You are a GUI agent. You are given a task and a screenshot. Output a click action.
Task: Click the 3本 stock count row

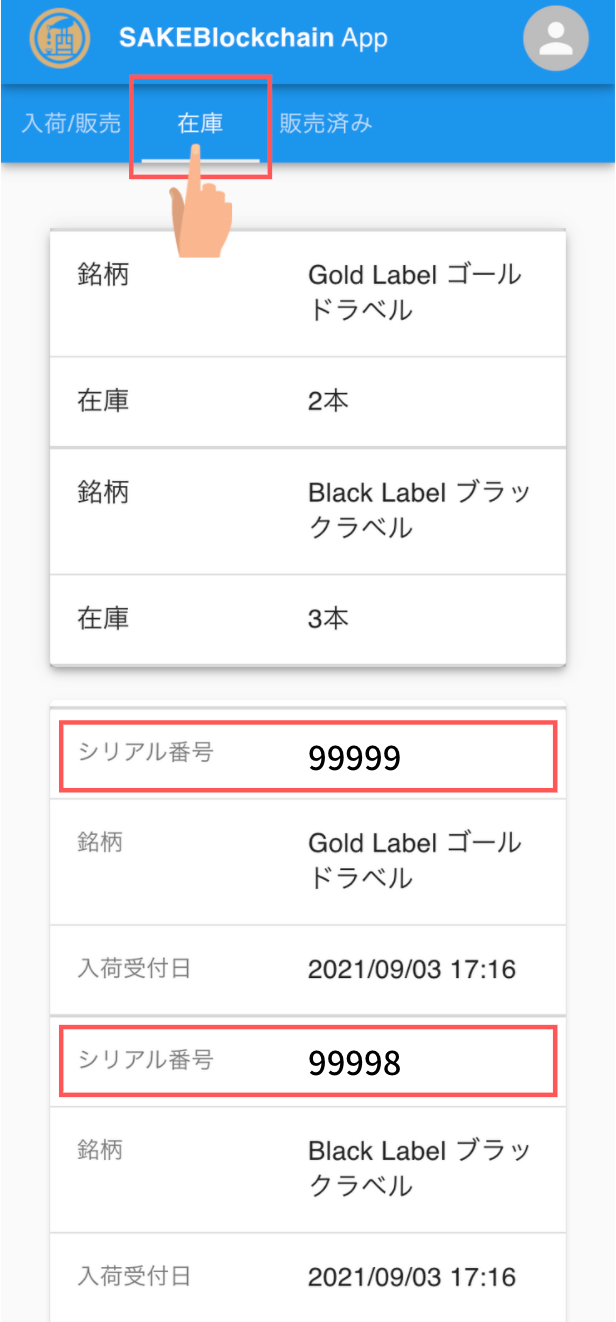308,618
